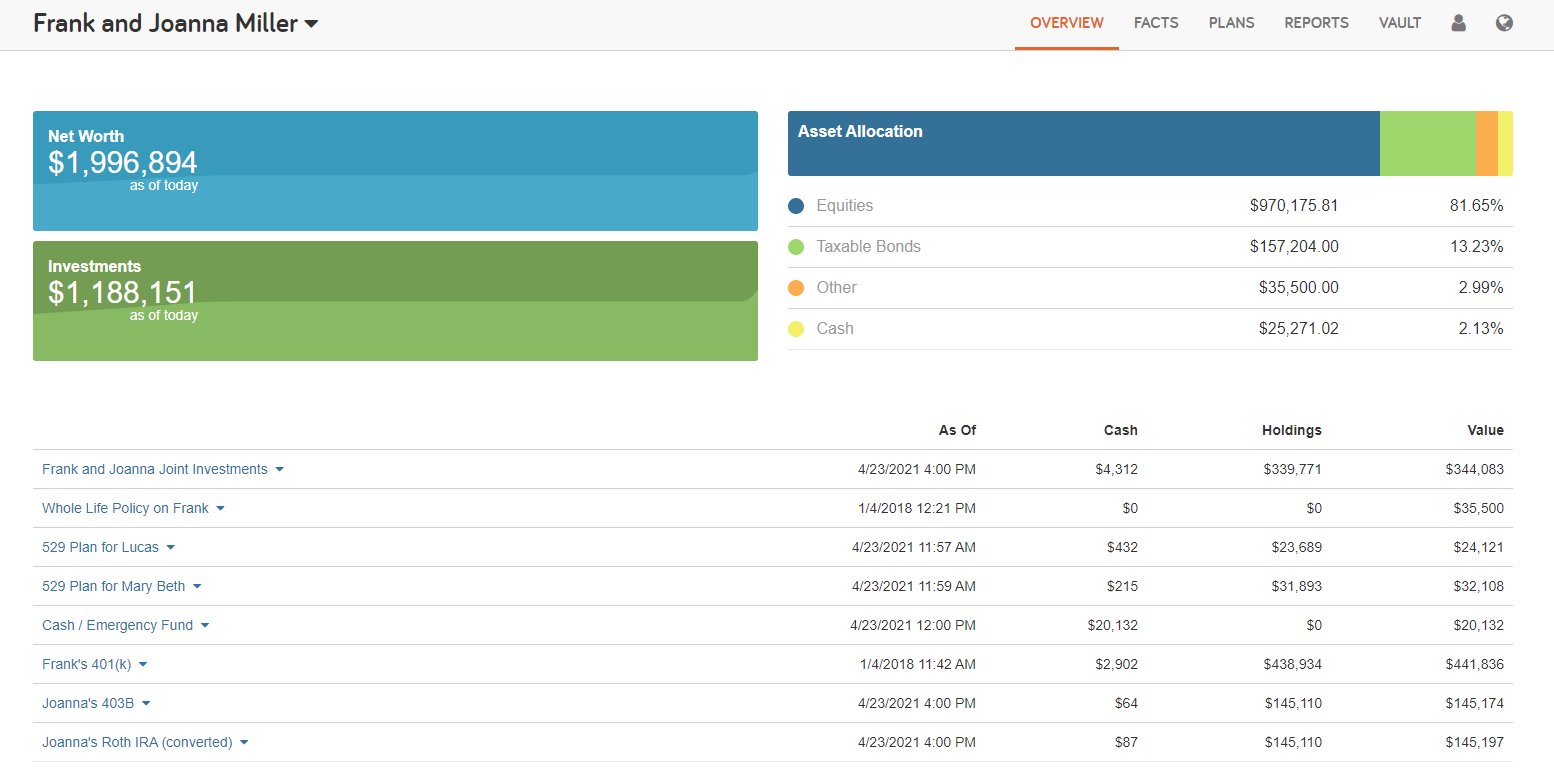This screenshot has height=769, width=1554.
Task: Open the Frank's 401(k) dropdown arrow
Action: click(142, 664)
